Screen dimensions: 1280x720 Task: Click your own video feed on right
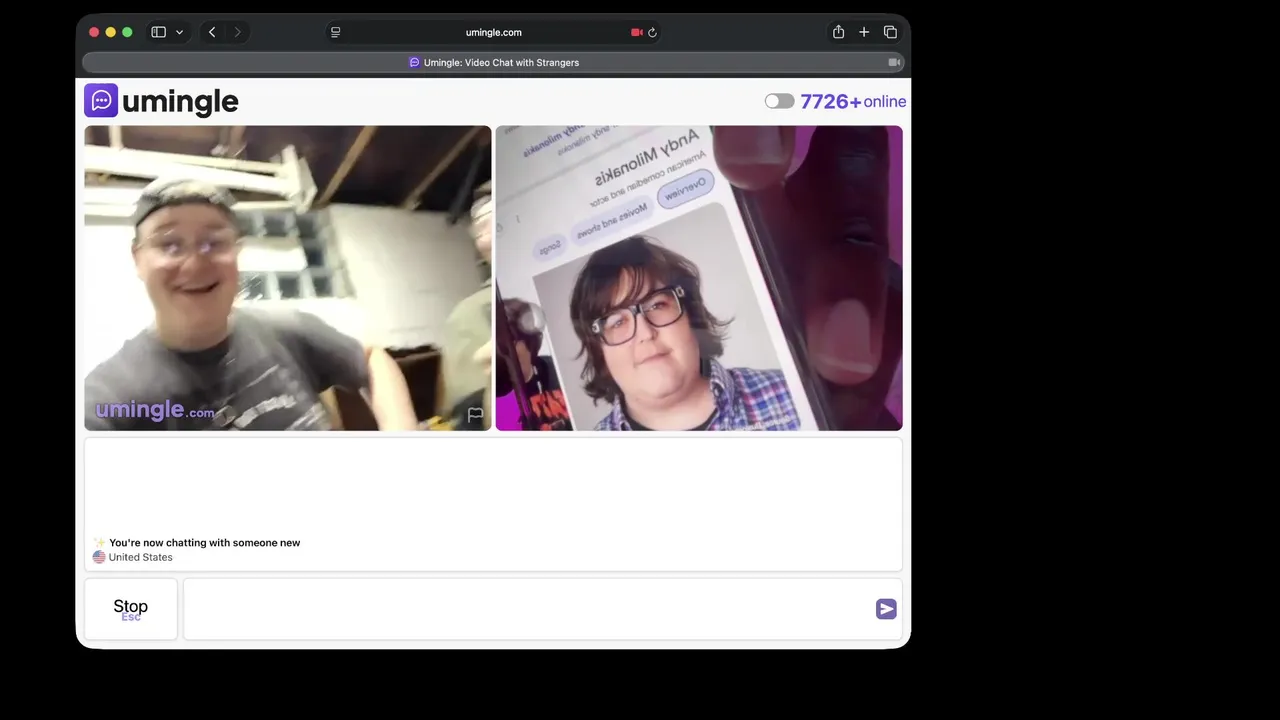pyautogui.click(x=699, y=278)
